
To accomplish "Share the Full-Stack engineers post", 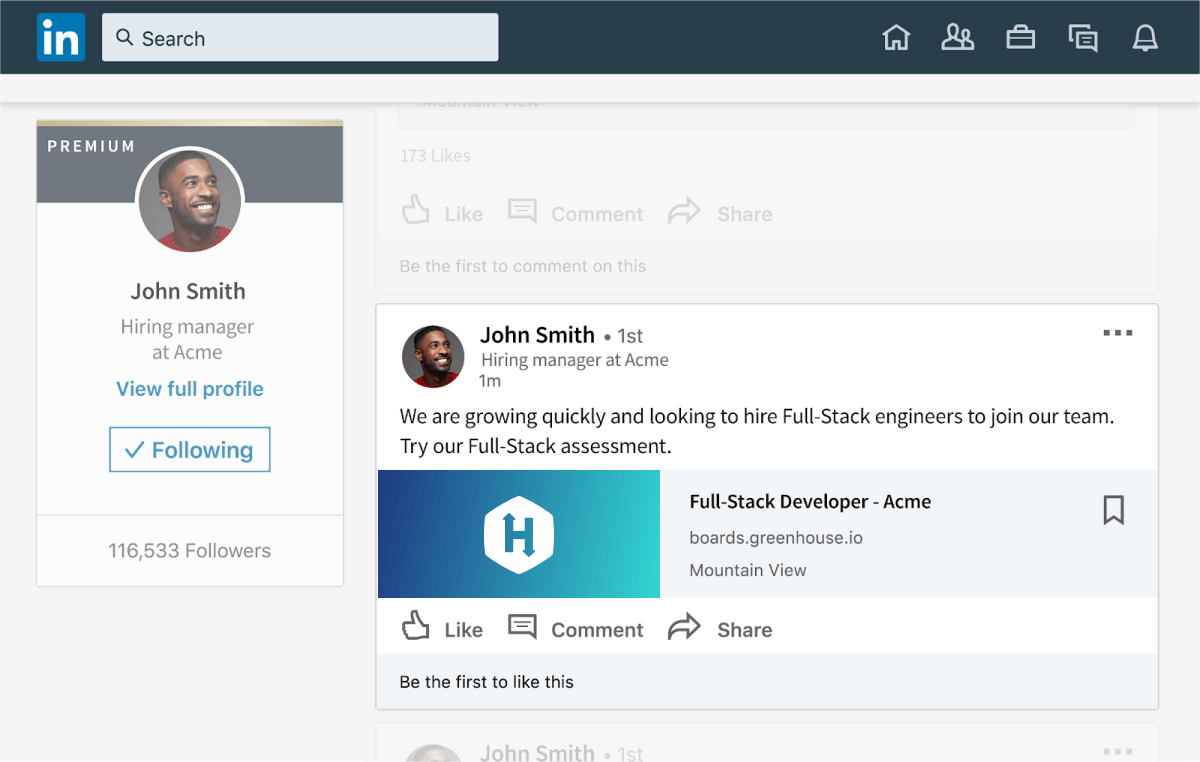I will (720, 628).
